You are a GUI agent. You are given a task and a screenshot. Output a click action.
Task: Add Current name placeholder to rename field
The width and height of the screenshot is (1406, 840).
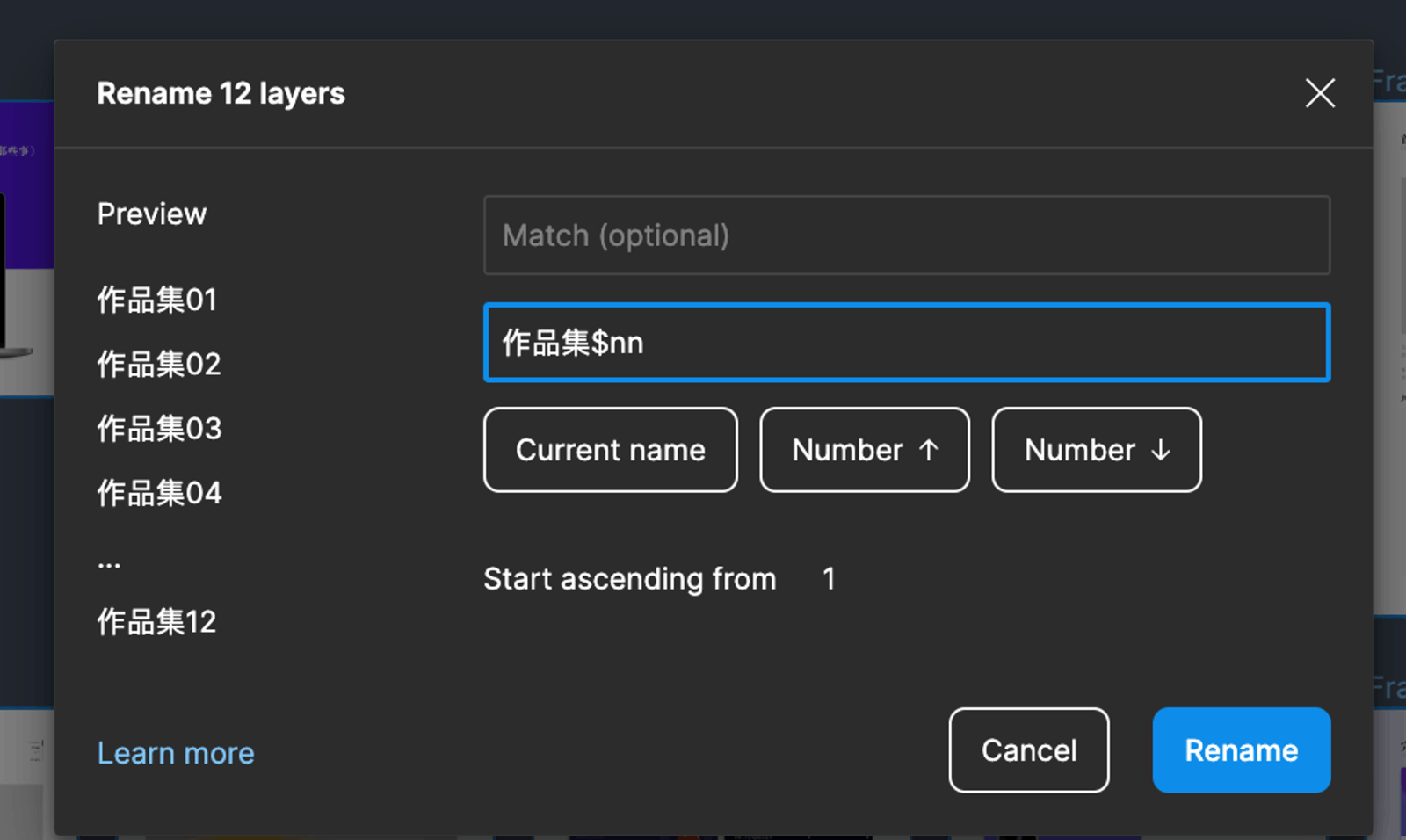(610, 450)
